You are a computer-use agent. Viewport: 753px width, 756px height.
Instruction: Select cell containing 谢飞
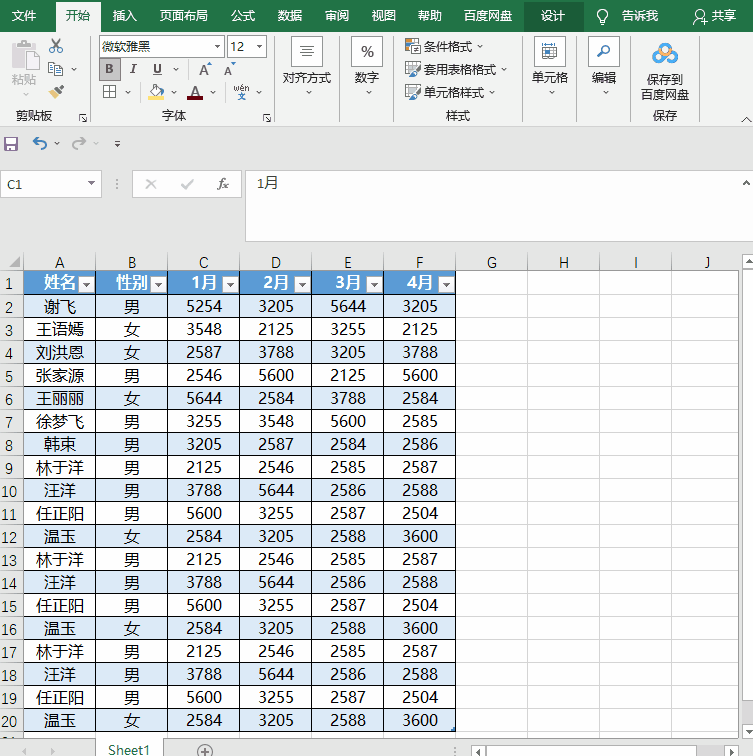[60, 306]
